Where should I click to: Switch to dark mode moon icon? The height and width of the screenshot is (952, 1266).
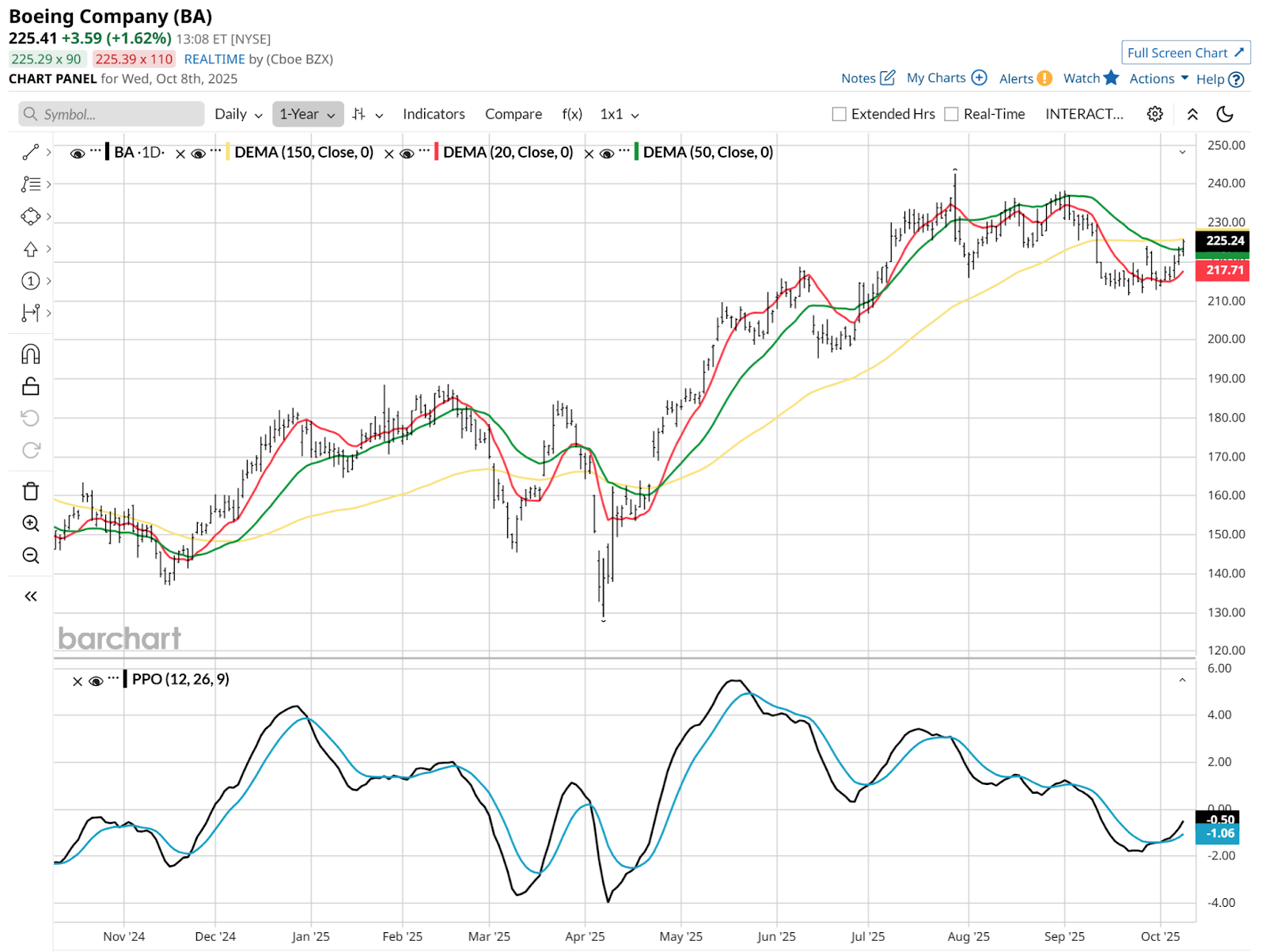click(x=1225, y=114)
